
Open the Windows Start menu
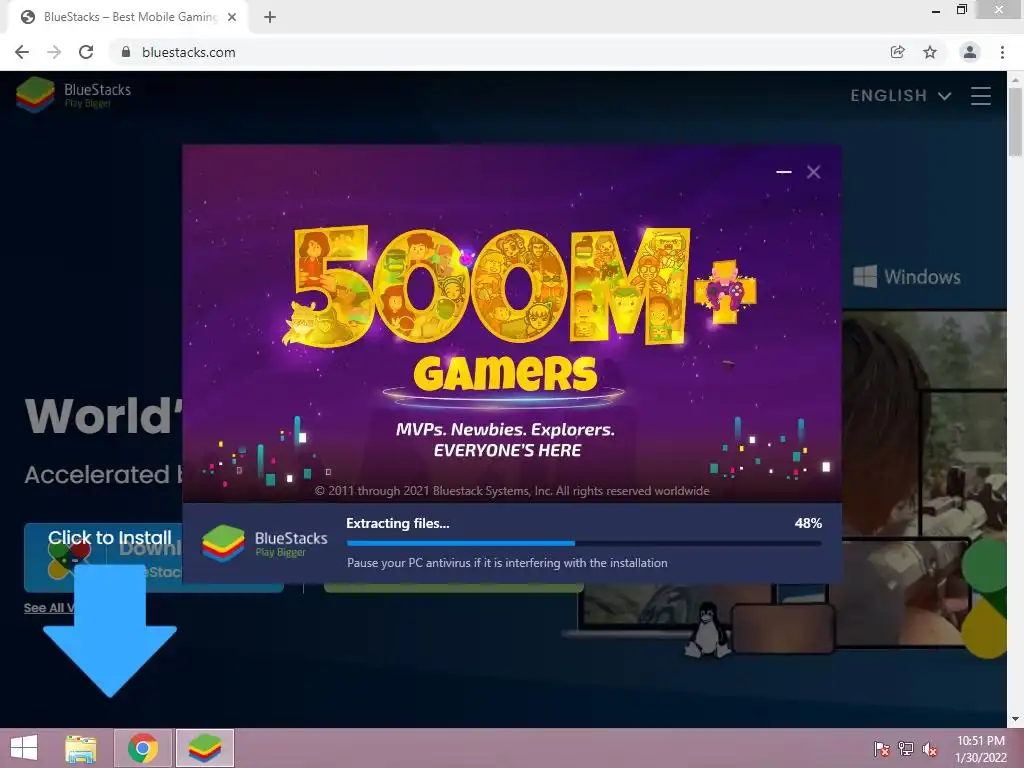[x=24, y=748]
